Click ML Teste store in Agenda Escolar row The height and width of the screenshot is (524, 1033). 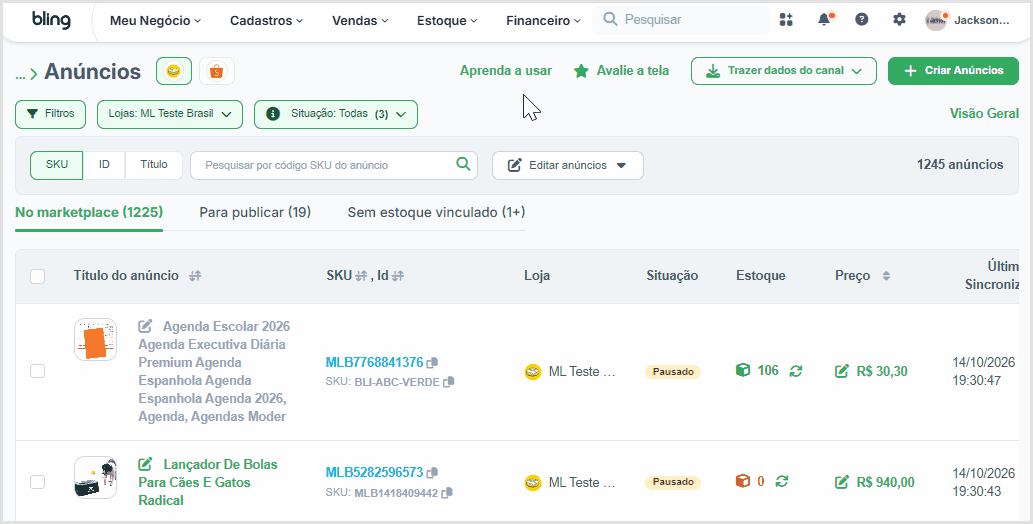(570, 372)
